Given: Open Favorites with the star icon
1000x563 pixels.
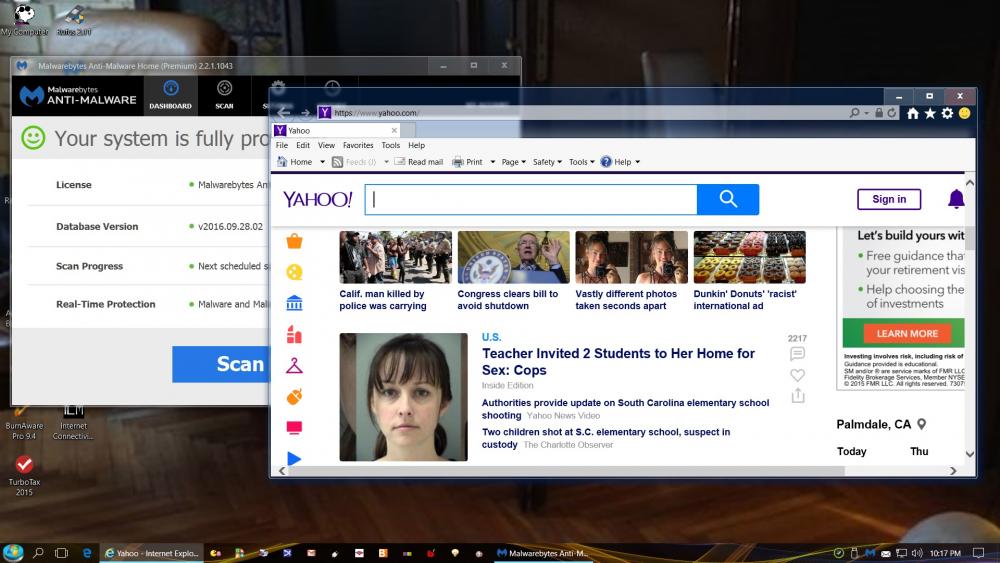Looking at the screenshot, I should tap(930, 113).
